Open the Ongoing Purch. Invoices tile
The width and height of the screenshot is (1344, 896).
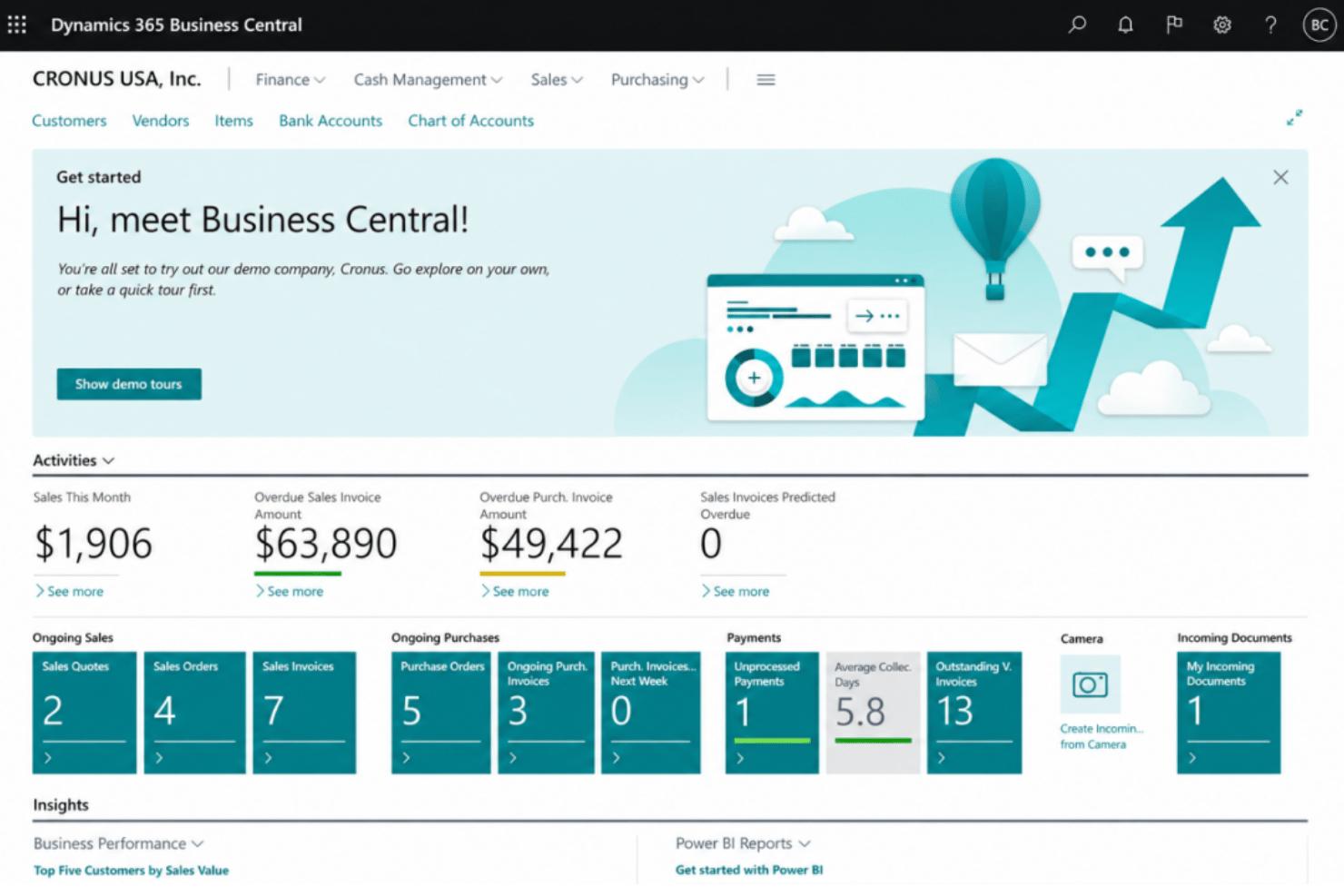coord(547,713)
